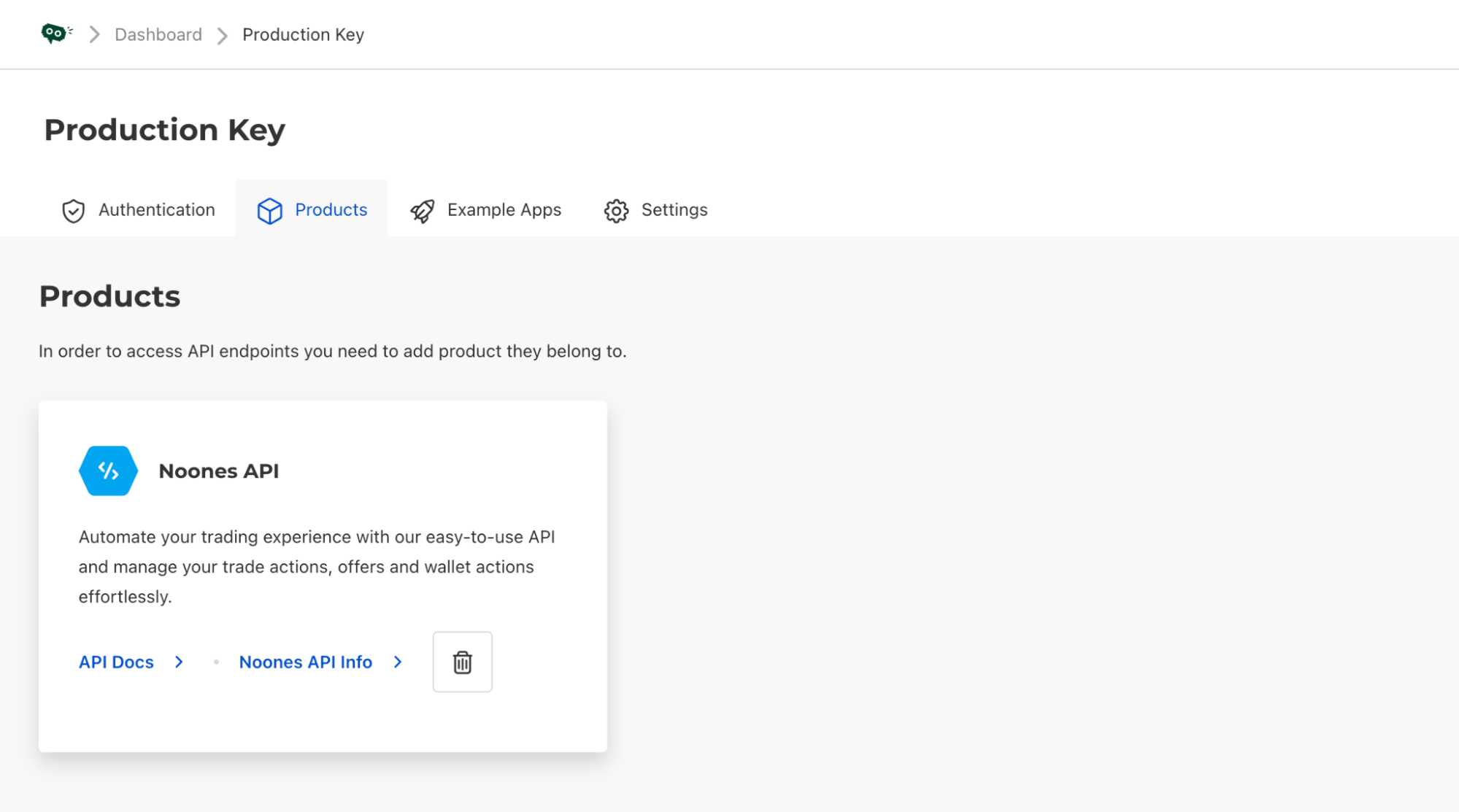
Task: Click the shield Authentication icon
Action: click(x=74, y=210)
